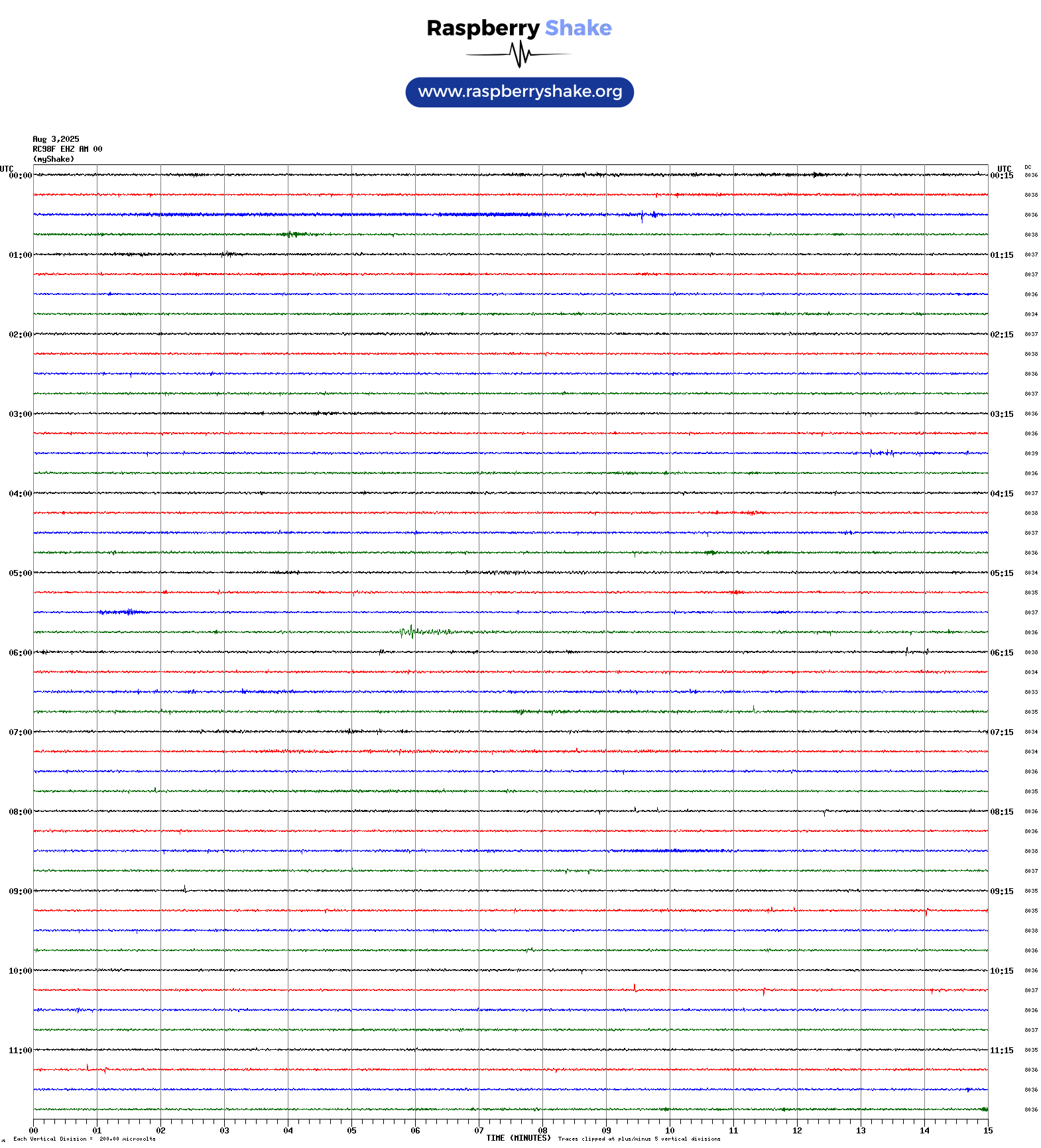Click minute tick label '03' on bottom axis
1041x1148 pixels.
224,1131
